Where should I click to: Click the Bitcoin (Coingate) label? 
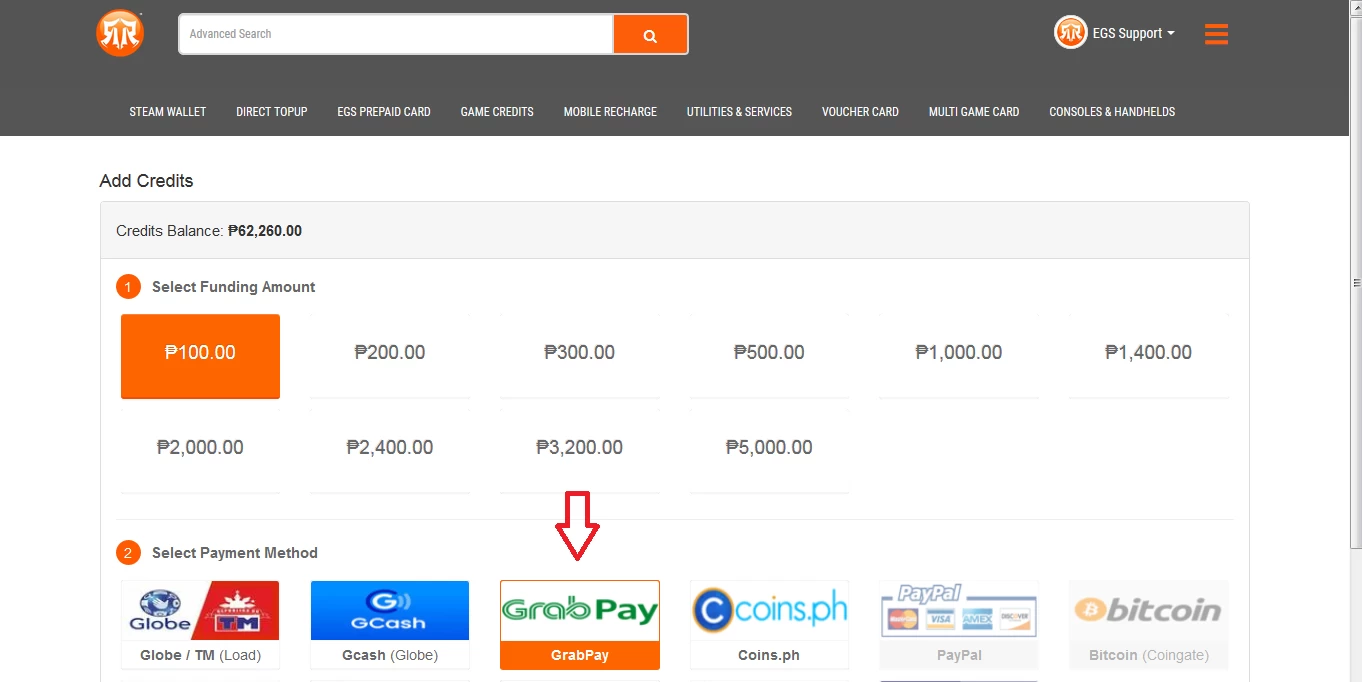coord(1148,655)
